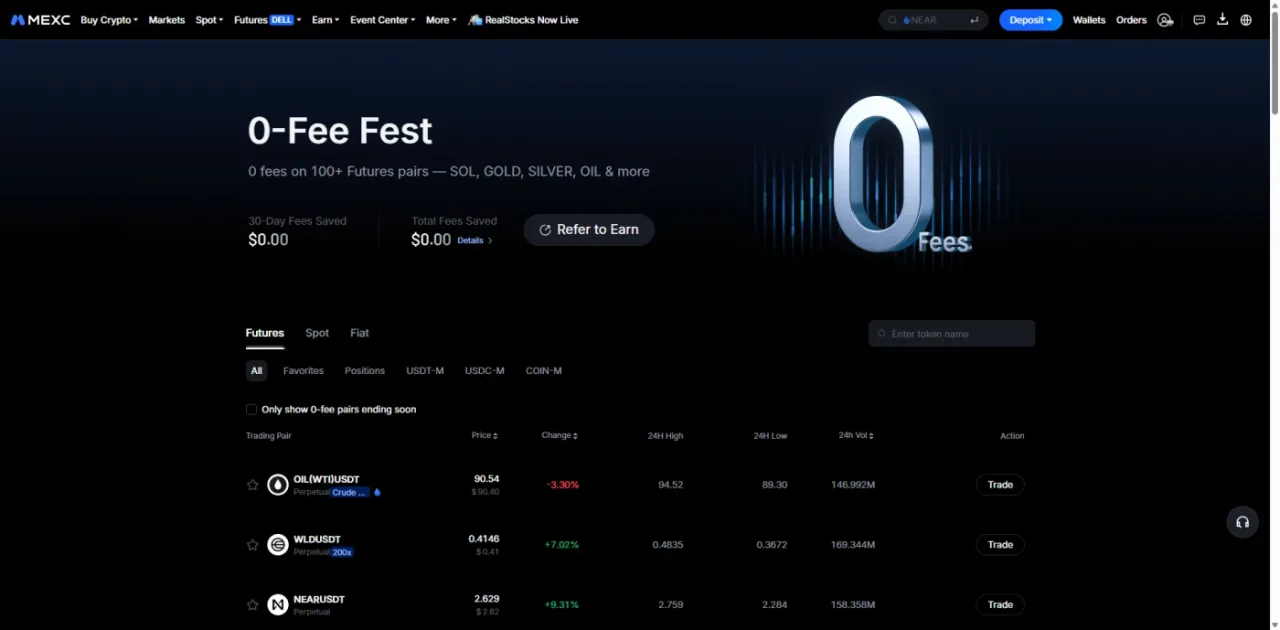Open the Wallets link
Viewport: 1280px width, 630px height.
1089,20
